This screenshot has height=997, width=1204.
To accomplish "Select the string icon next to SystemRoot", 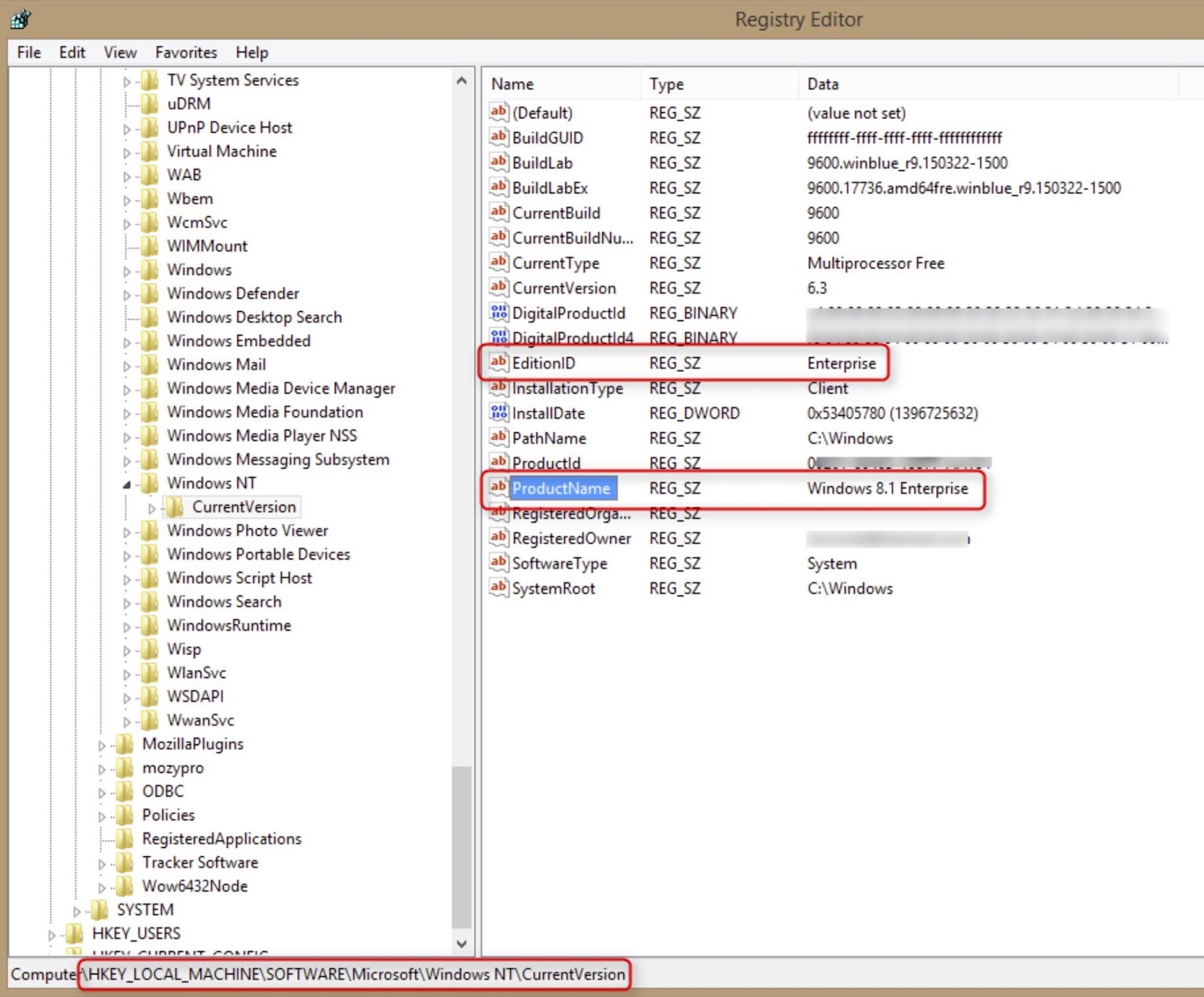I will pos(499,587).
